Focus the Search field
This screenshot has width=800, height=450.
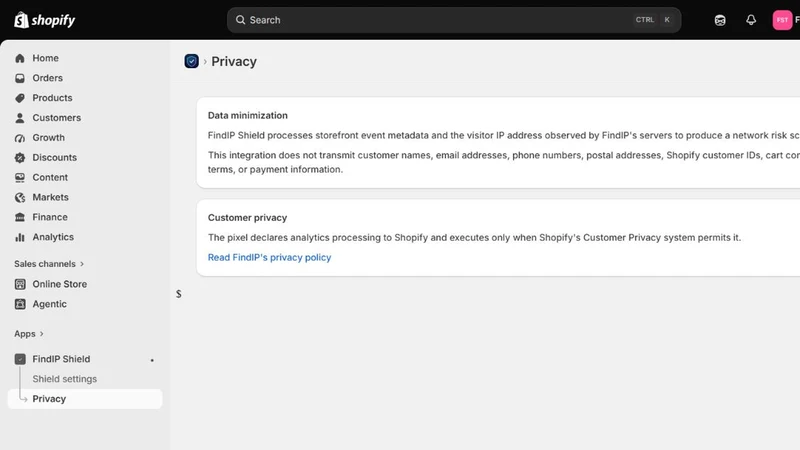tap(454, 20)
